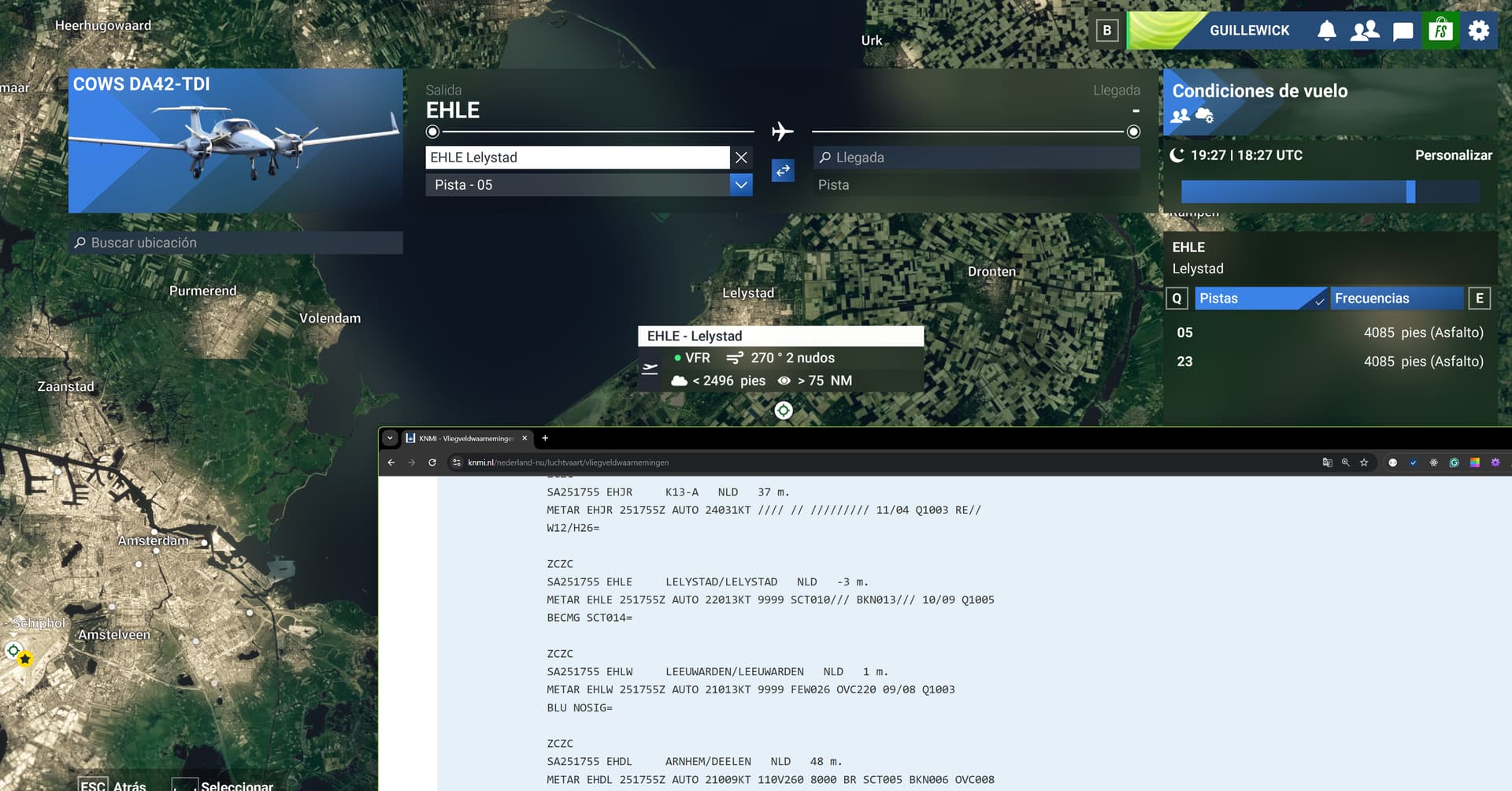Open the notifications bell
This screenshot has width=1512, height=791.
pyautogui.click(x=1326, y=31)
